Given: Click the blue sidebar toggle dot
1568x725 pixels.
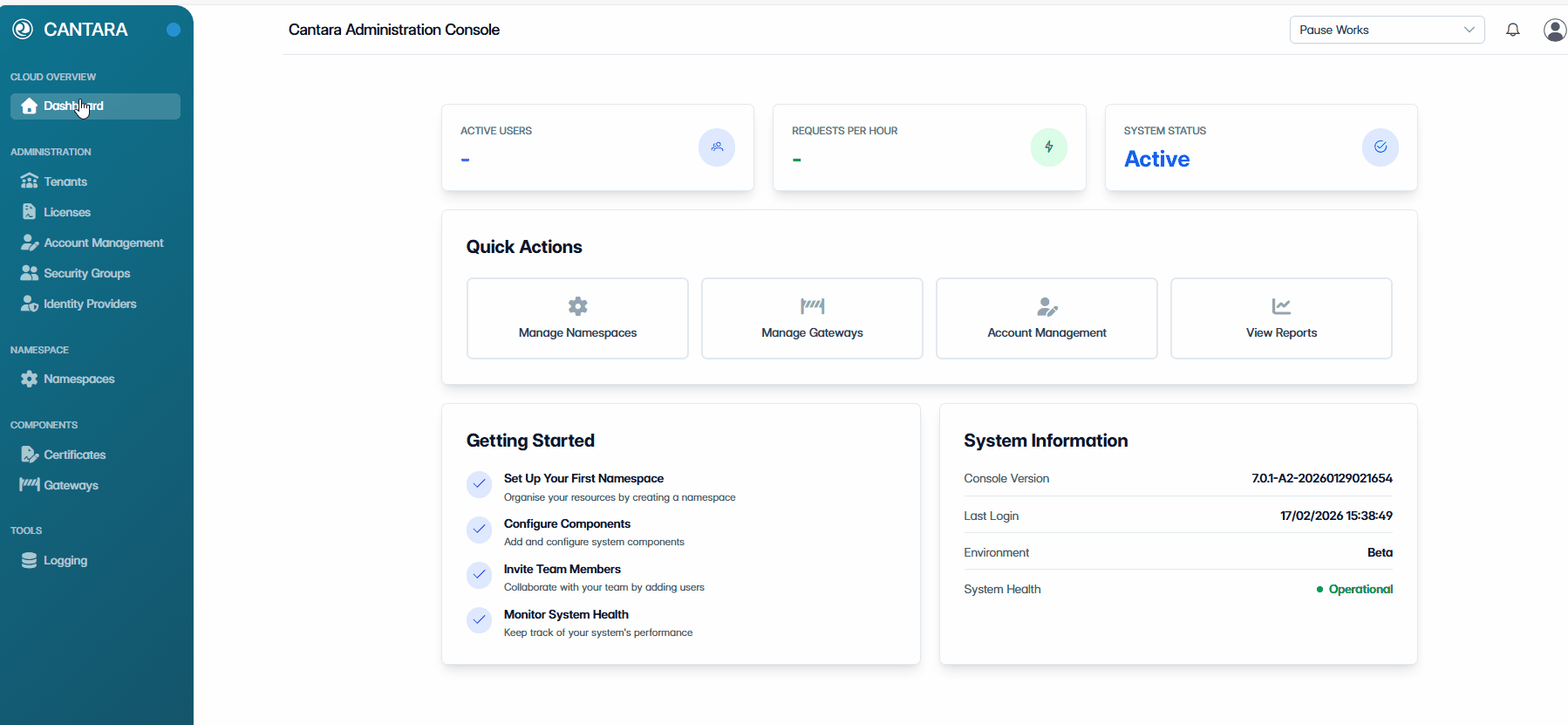Looking at the screenshot, I should (174, 30).
